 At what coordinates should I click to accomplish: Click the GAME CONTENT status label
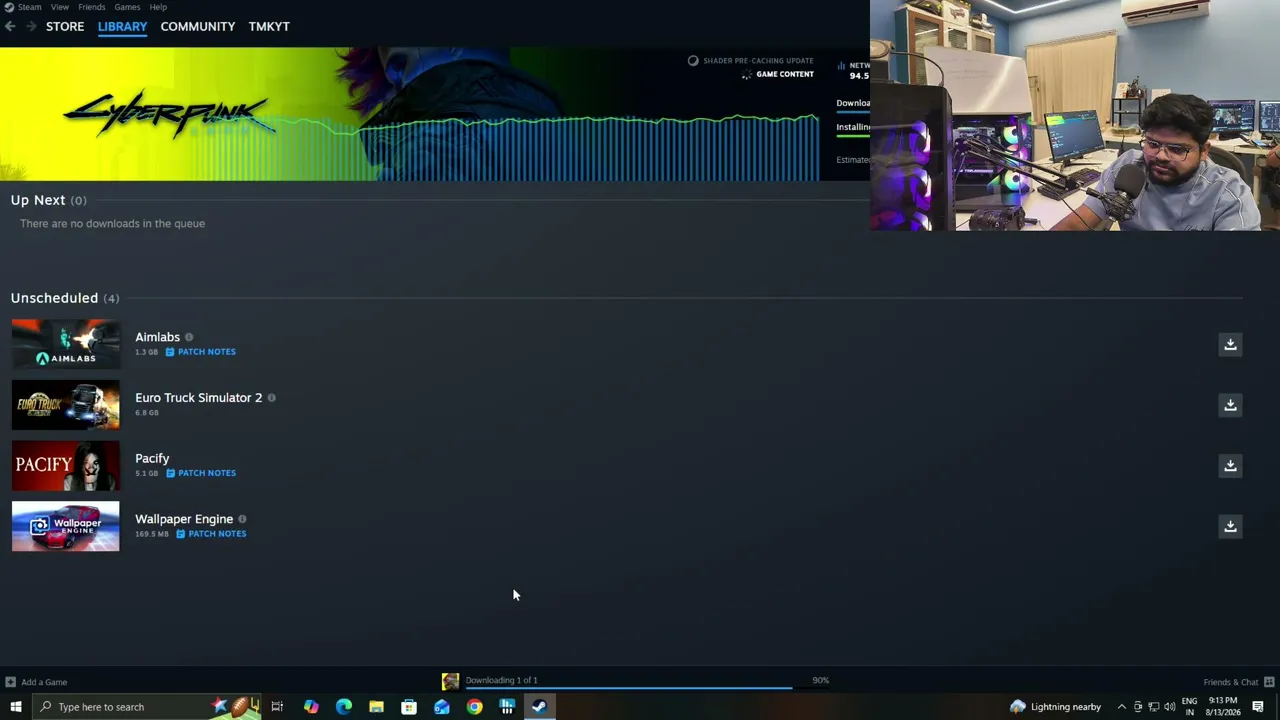tap(785, 74)
